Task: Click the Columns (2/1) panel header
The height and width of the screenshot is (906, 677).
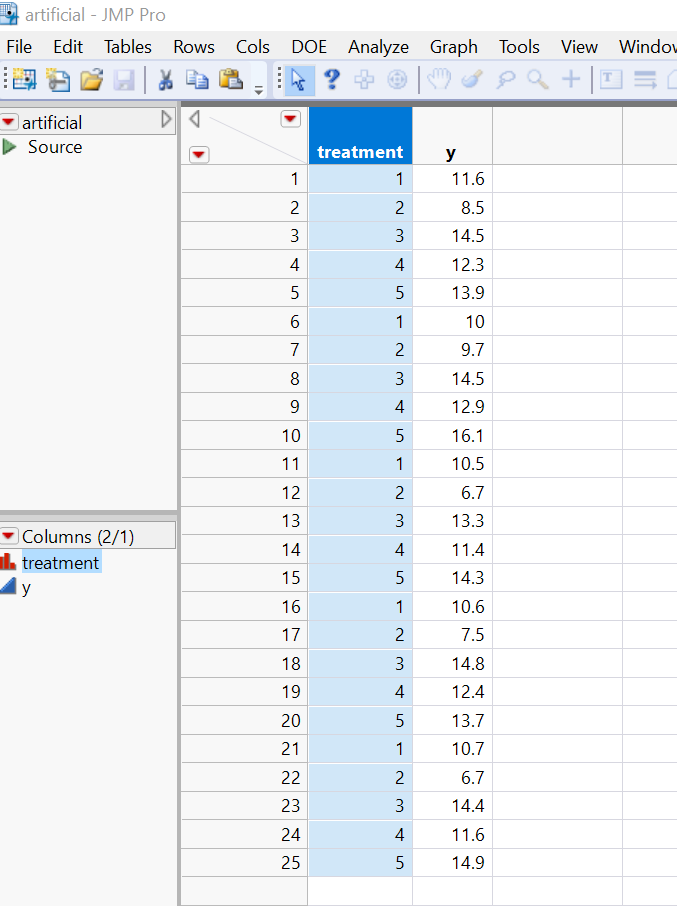Action: click(x=88, y=536)
